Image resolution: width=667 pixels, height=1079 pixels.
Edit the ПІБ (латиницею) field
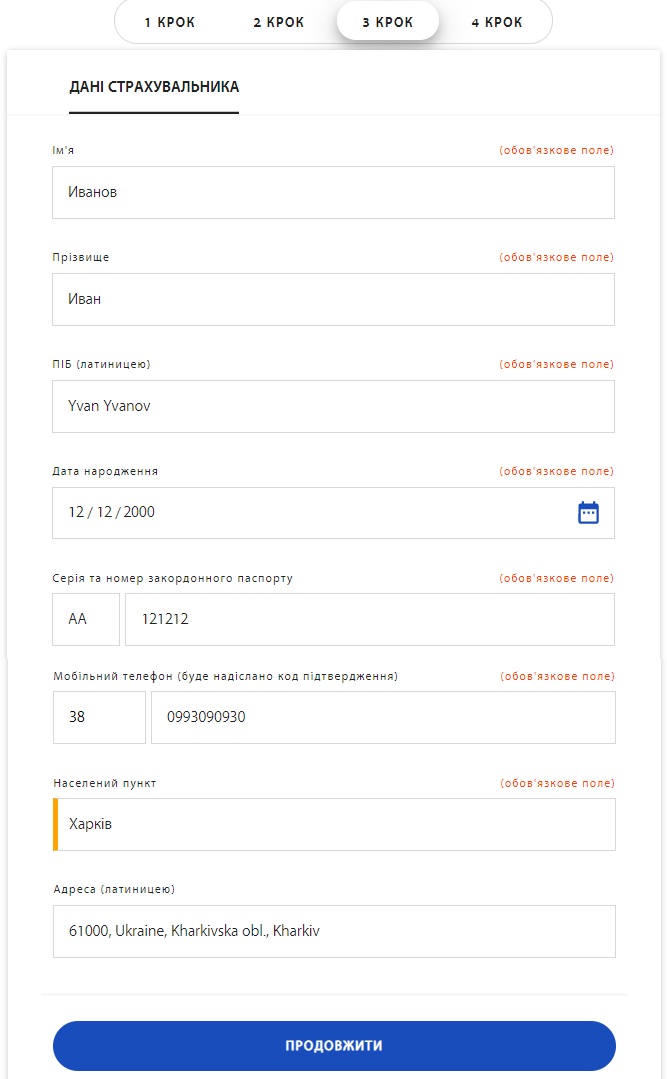(x=333, y=406)
